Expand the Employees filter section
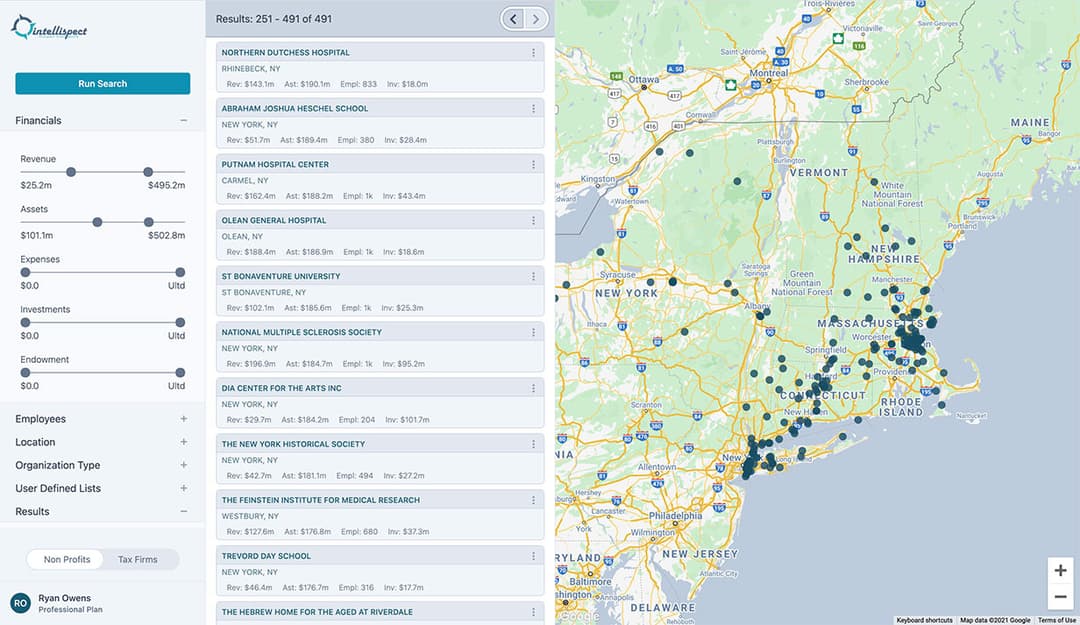This screenshot has height=625, width=1080. click(183, 419)
